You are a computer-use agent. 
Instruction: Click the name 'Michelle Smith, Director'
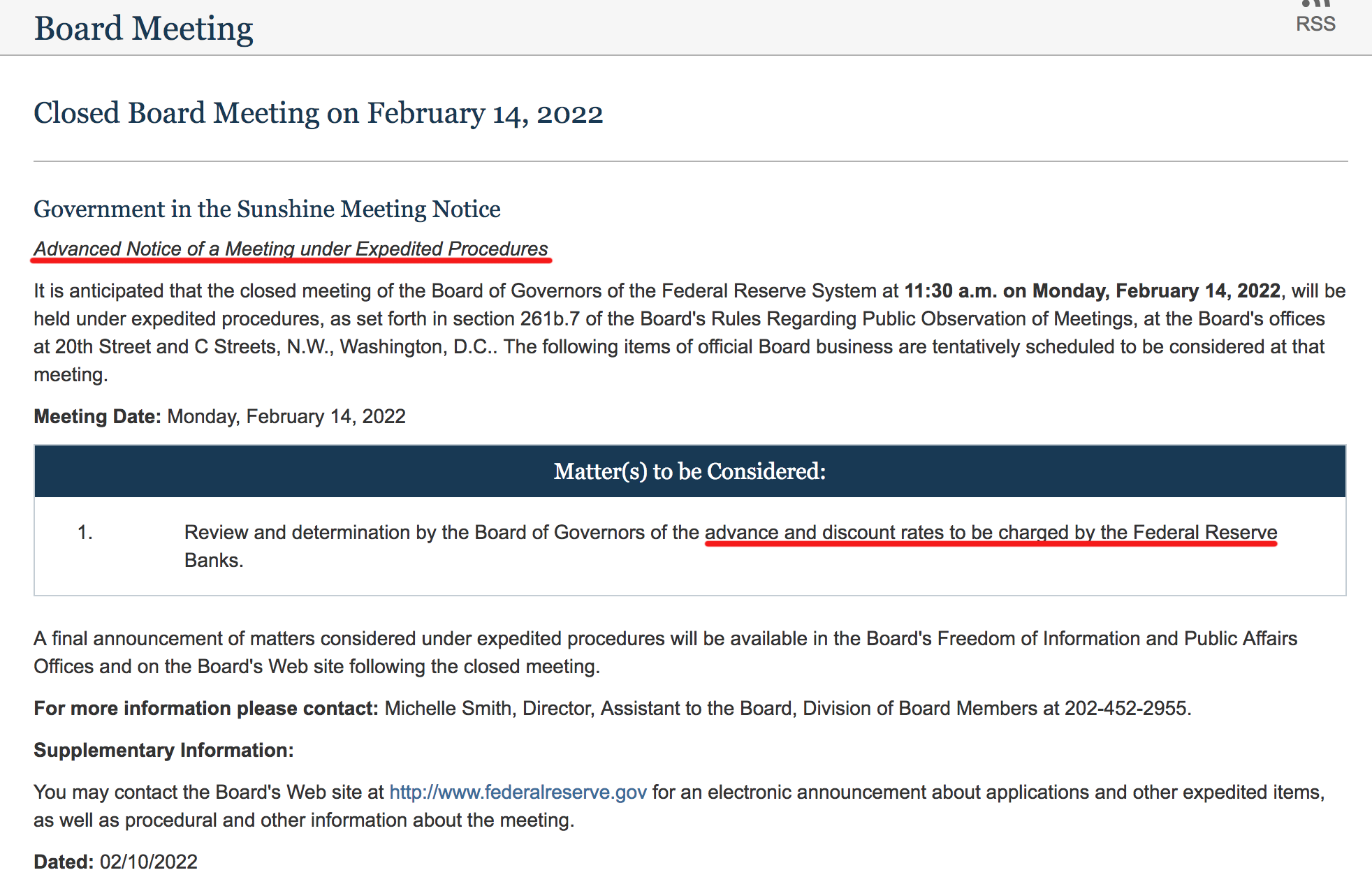[490, 708]
